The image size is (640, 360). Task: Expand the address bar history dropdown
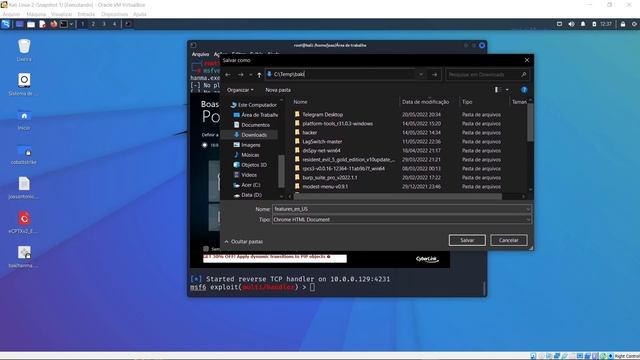[421, 74]
